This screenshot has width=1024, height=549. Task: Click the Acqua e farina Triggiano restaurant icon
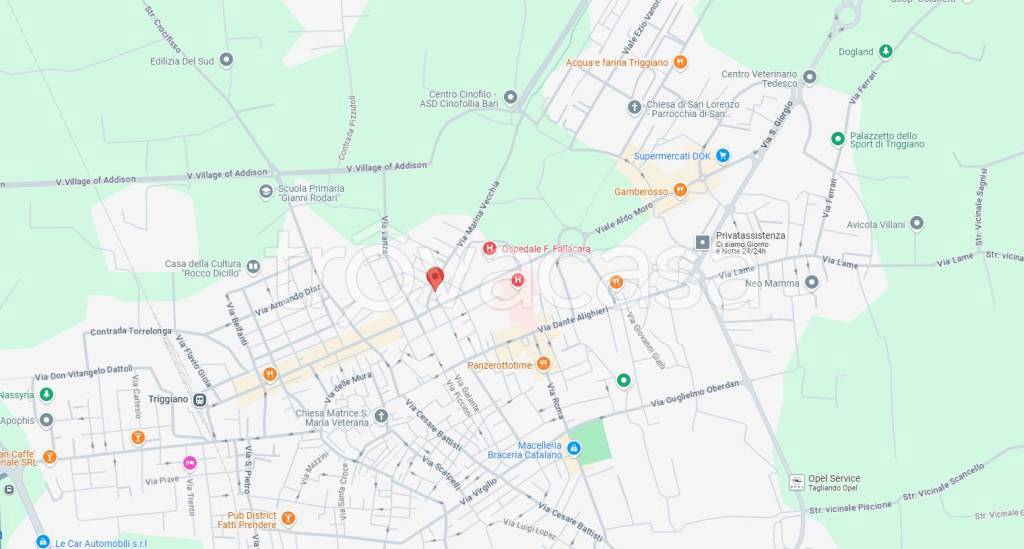pos(680,62)
